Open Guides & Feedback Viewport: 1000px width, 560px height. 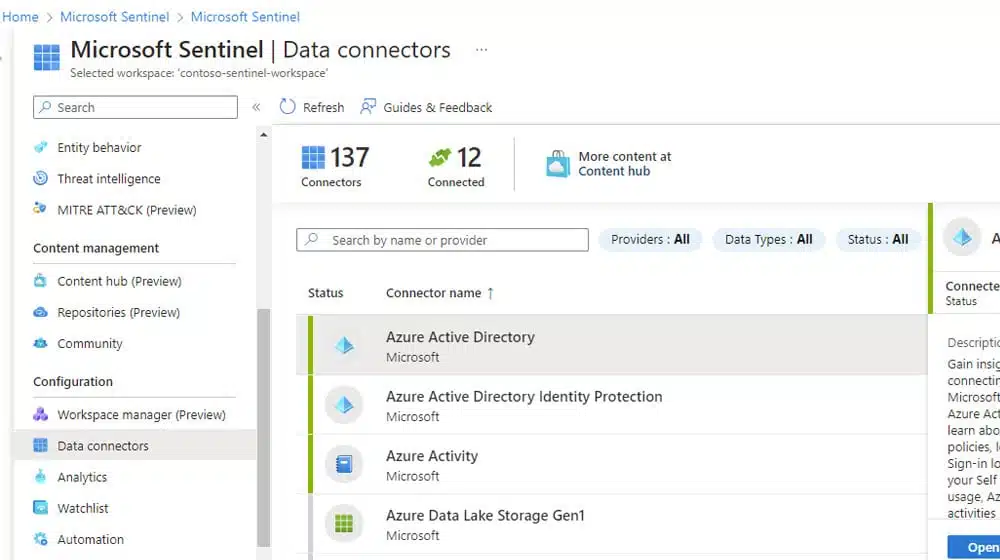[x=438, y=107]
